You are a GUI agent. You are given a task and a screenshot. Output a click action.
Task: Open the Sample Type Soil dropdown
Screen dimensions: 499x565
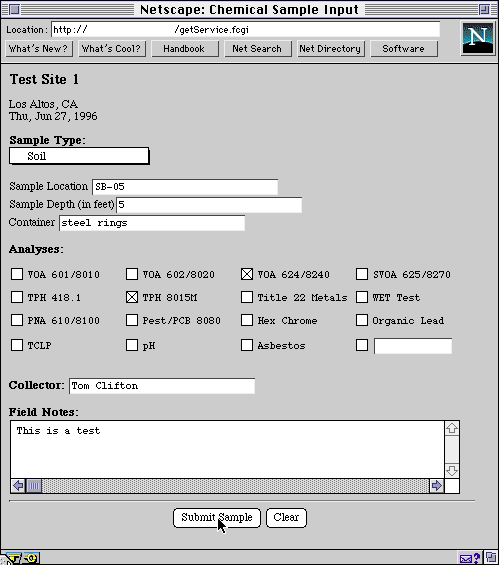[79, 156]
